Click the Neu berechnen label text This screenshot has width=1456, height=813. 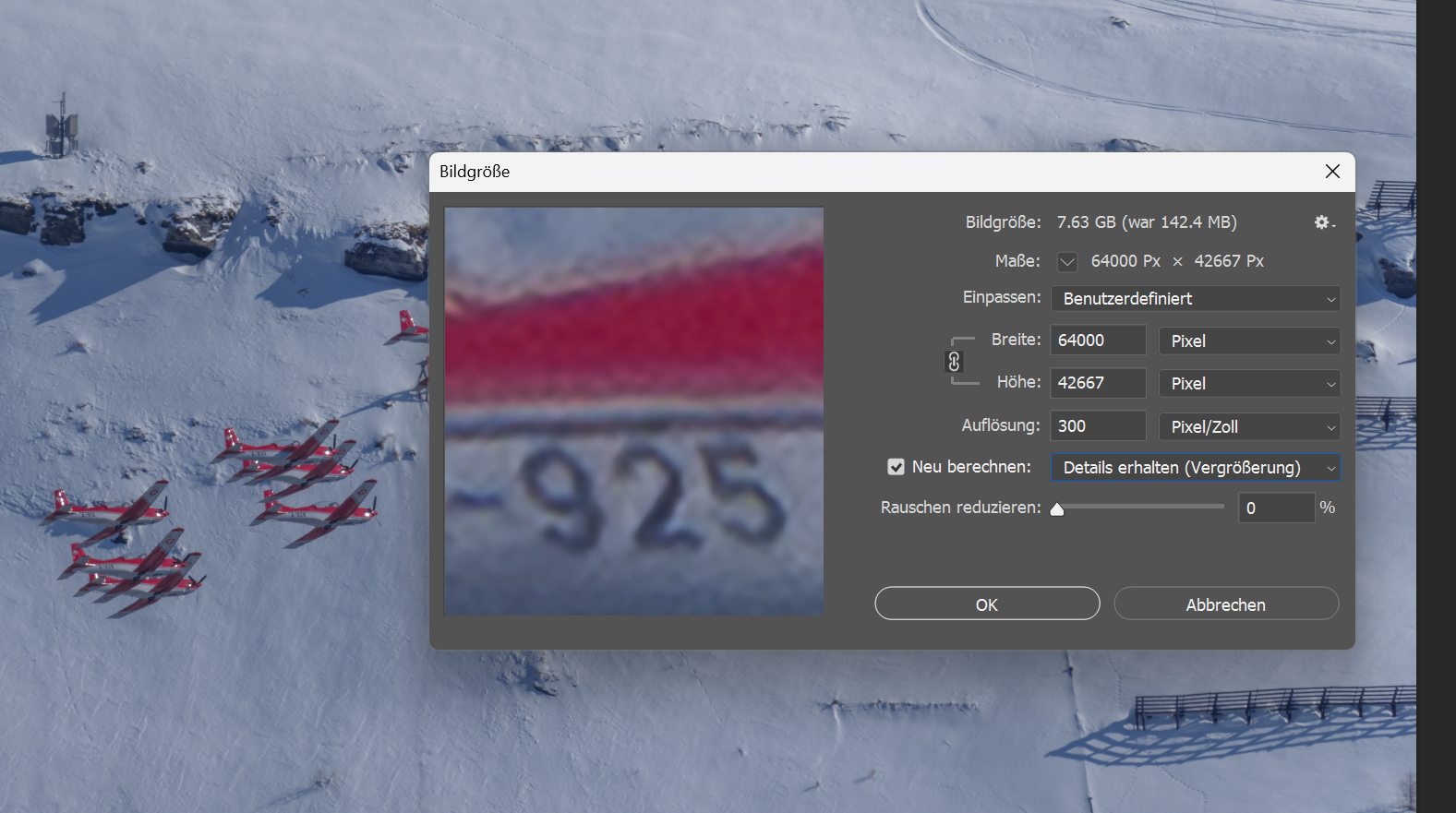coord(971,467)
